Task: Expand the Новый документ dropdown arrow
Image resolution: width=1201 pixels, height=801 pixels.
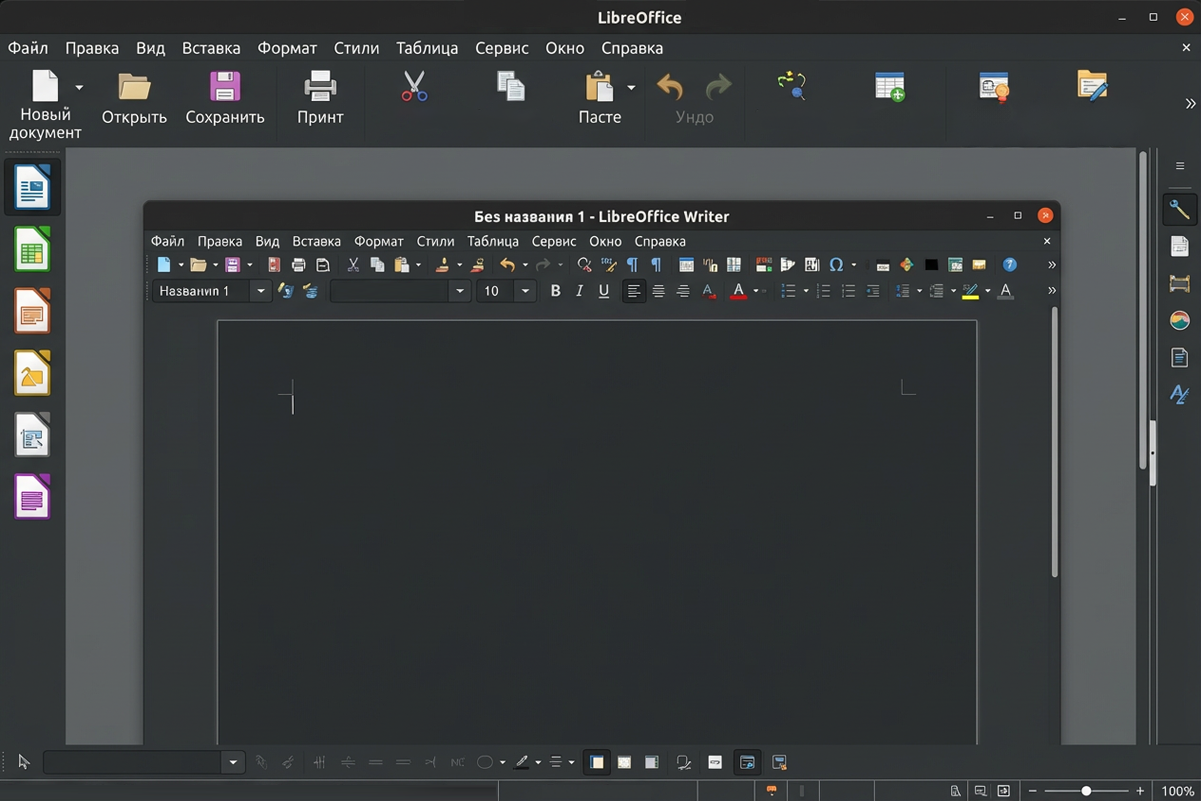Action: point(79,87)
